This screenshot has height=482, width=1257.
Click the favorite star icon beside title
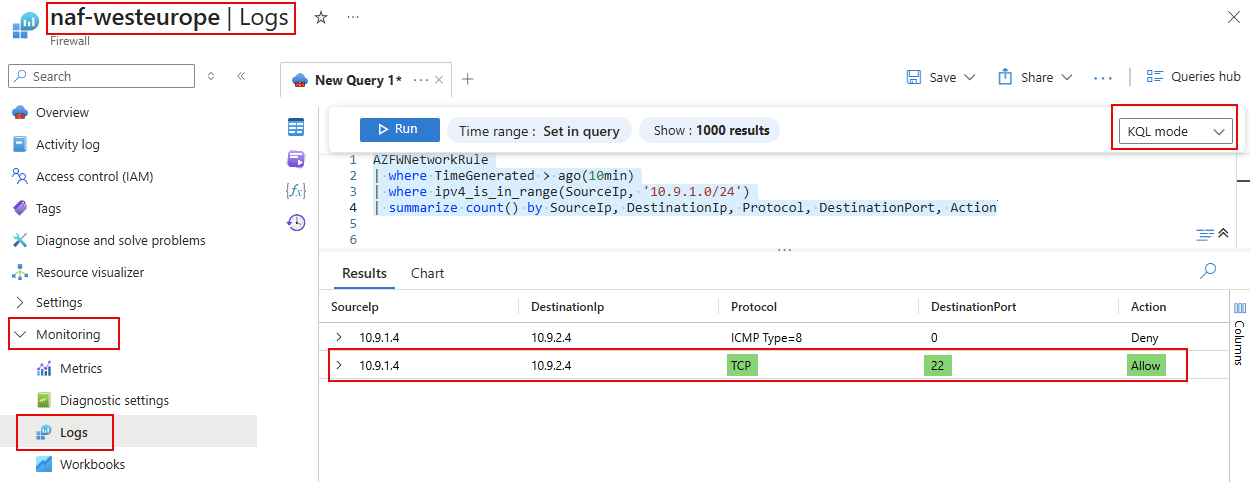[321, 18]
